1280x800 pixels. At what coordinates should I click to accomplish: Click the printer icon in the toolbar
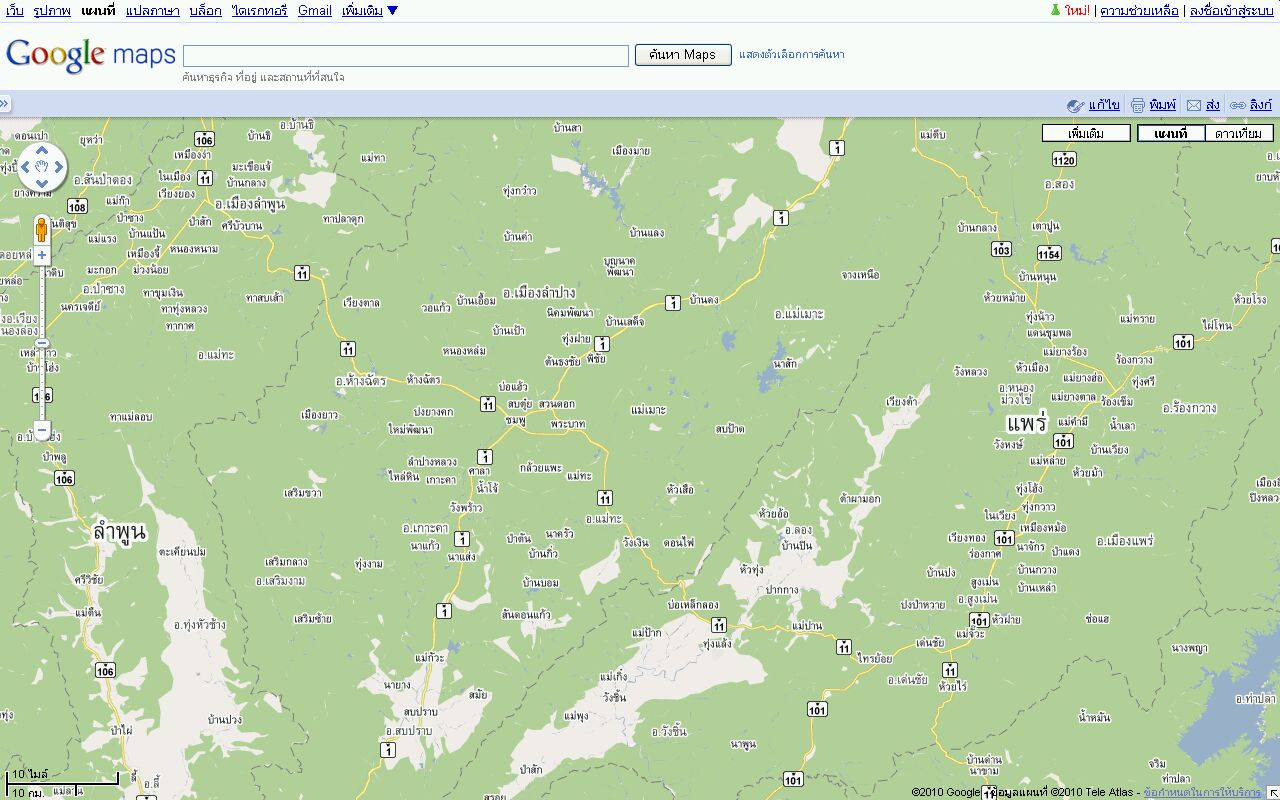(x=1137, y=105)
